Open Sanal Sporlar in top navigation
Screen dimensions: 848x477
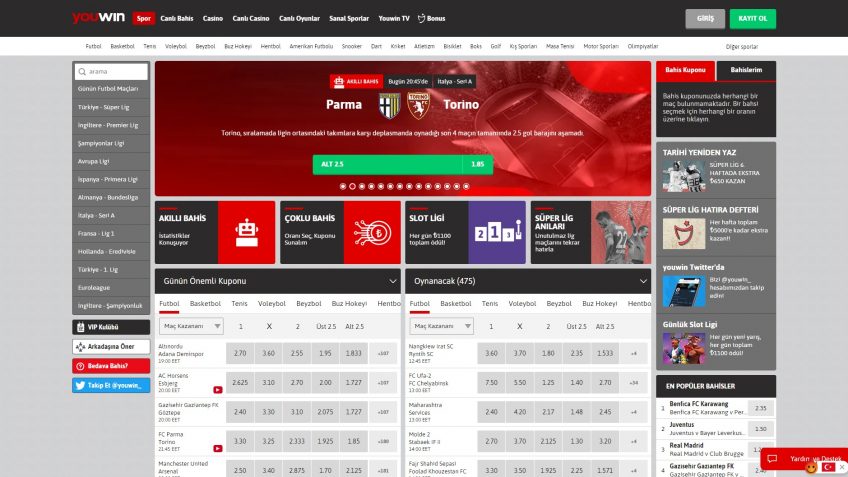pos(349,18)
